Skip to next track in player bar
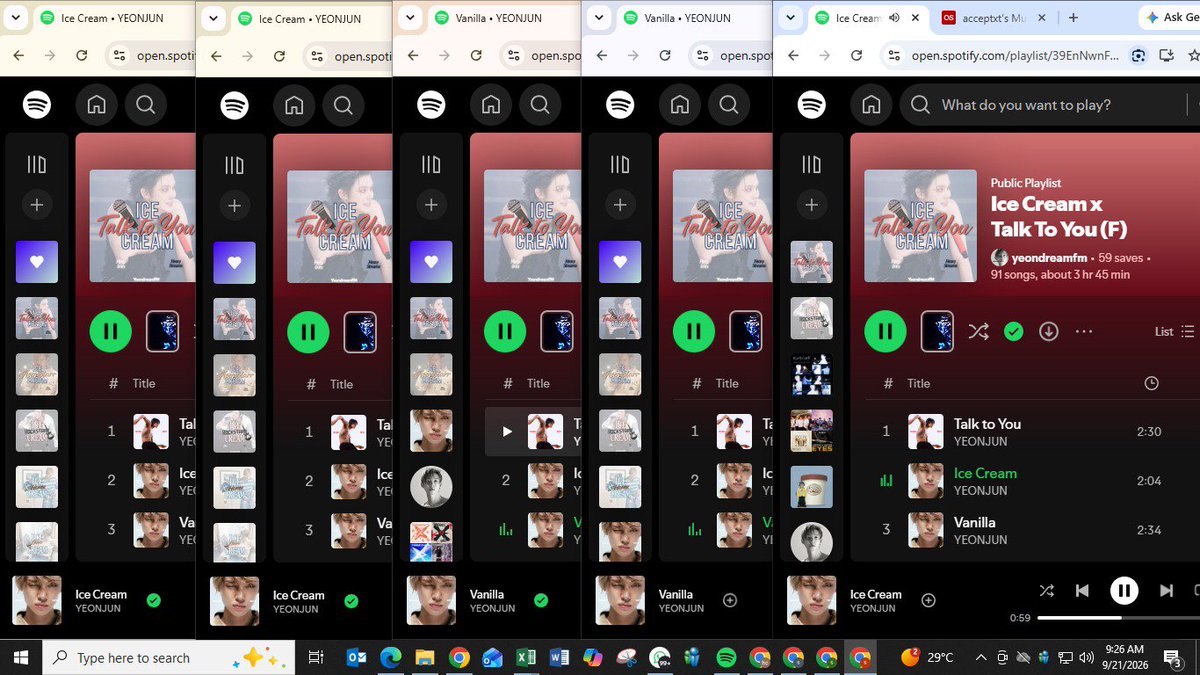 click(x=1166, y=591)
